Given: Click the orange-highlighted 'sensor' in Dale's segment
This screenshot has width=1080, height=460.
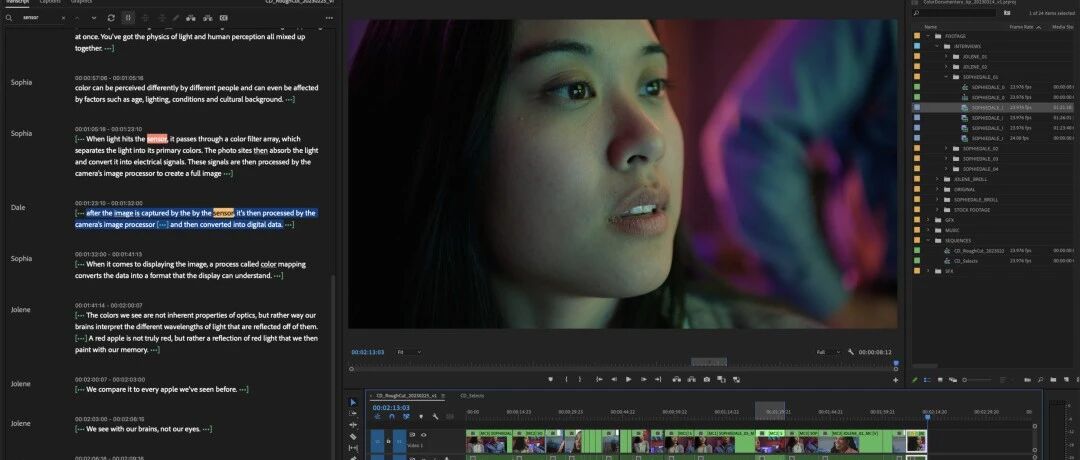Looking at the screenshot, I should click(x=223, y=213).
